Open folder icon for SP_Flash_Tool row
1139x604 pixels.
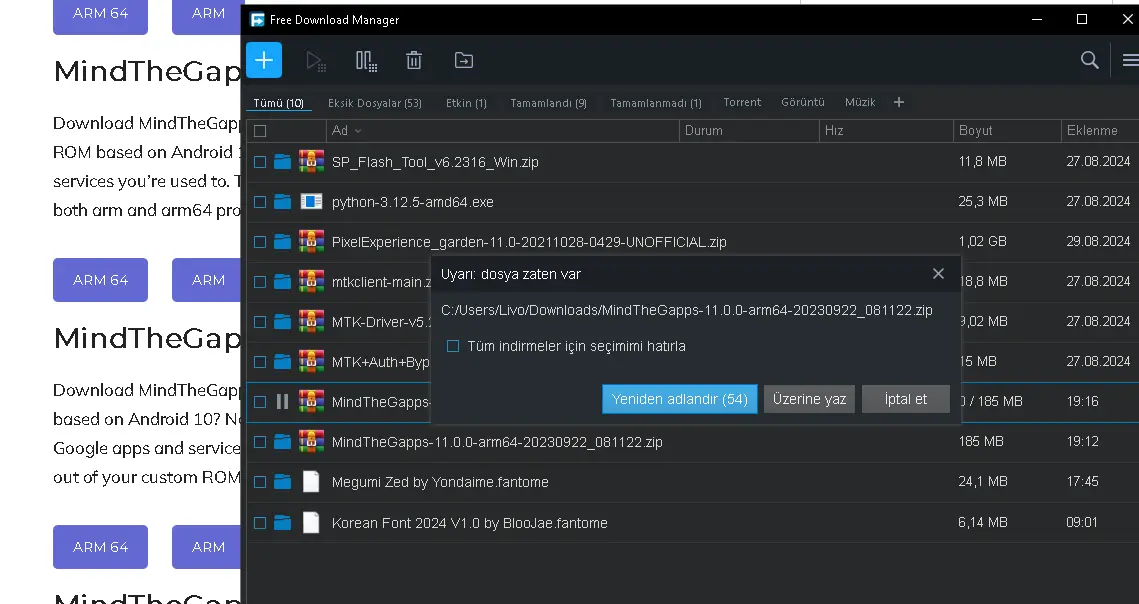point(283,161)
